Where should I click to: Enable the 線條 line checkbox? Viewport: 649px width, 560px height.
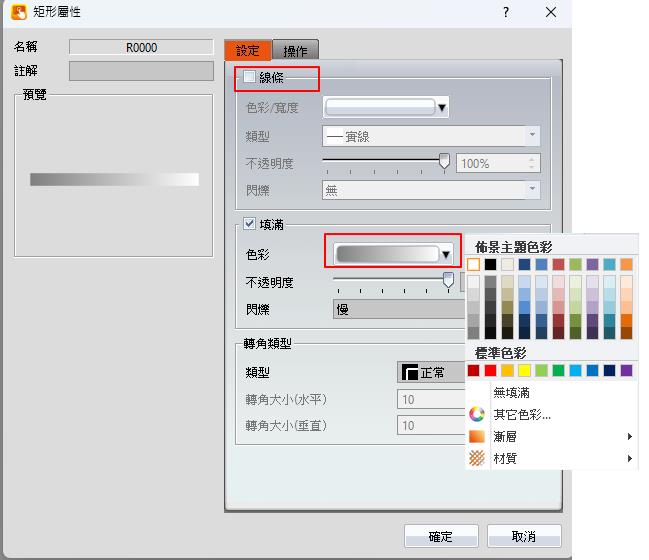pos(250,77)
